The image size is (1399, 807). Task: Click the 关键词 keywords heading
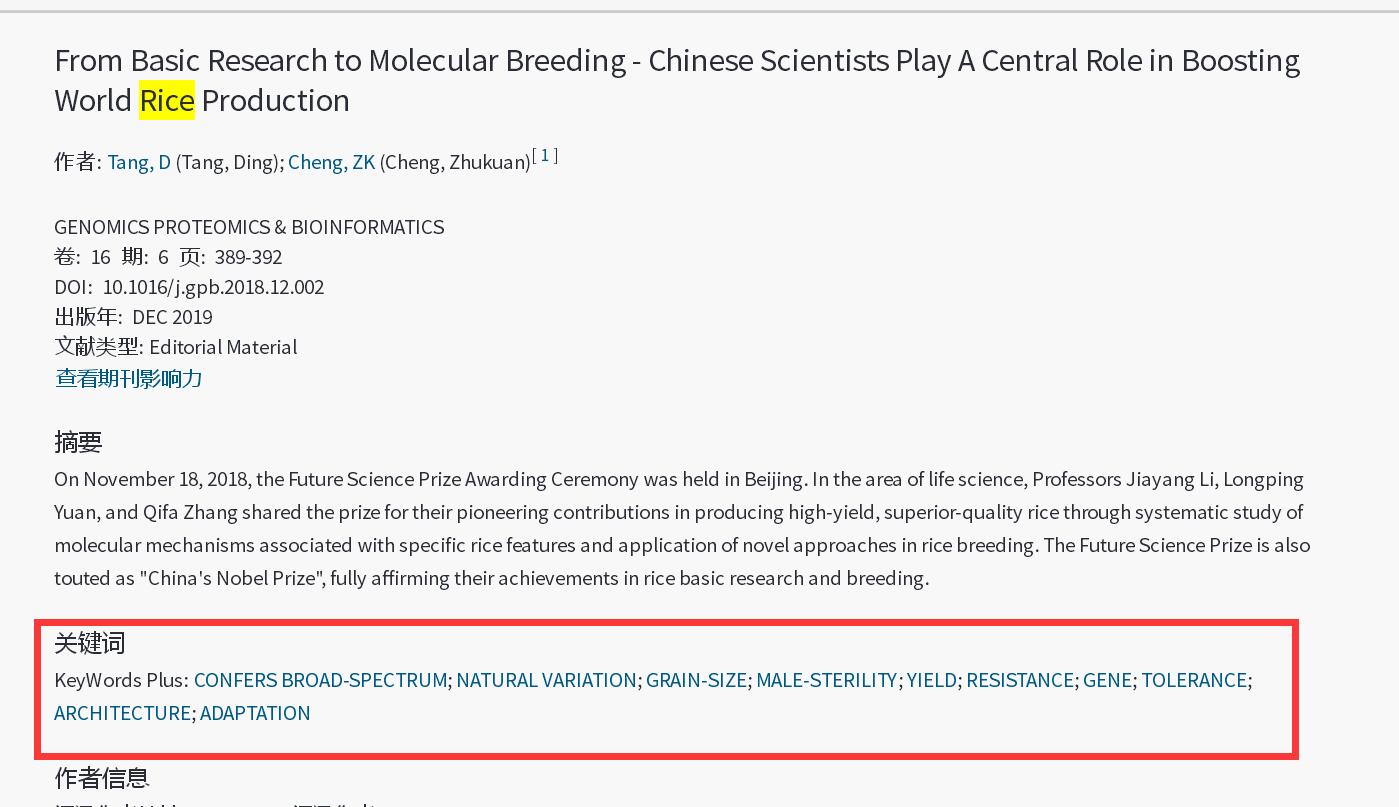pyautogui.click(x=90, y=643)
